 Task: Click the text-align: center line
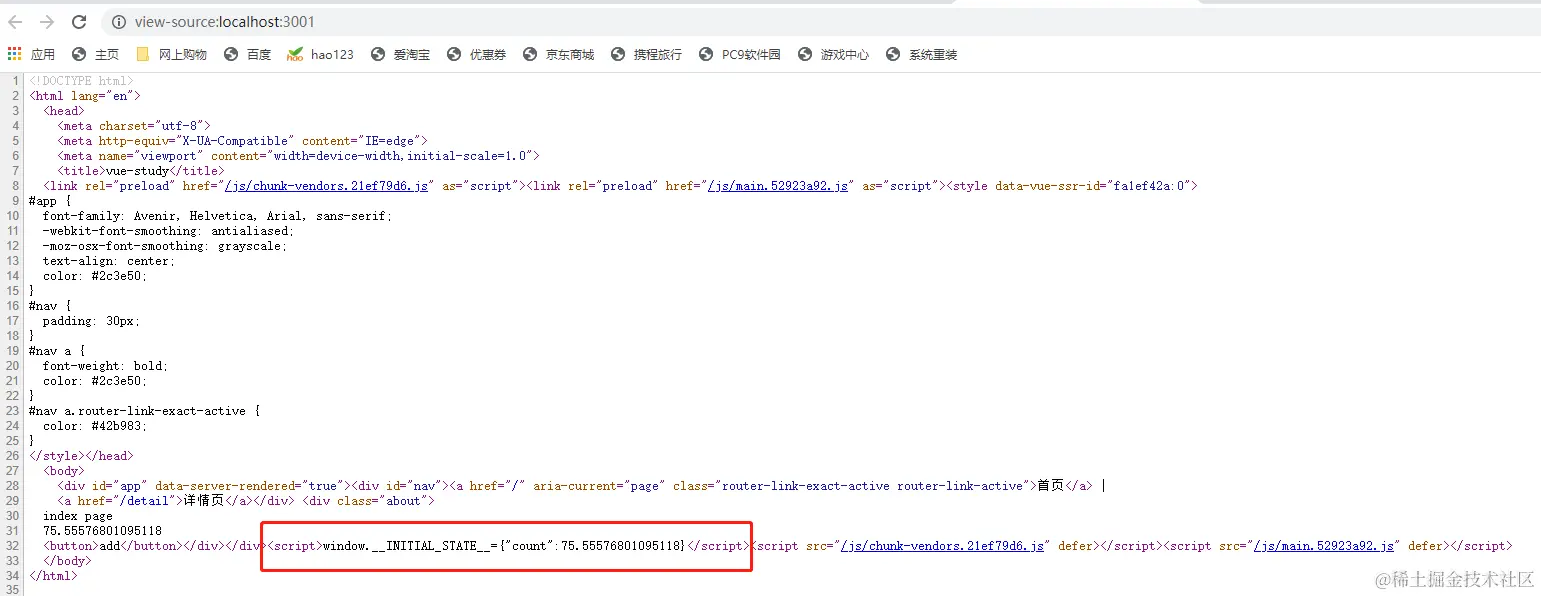[109, 261]
